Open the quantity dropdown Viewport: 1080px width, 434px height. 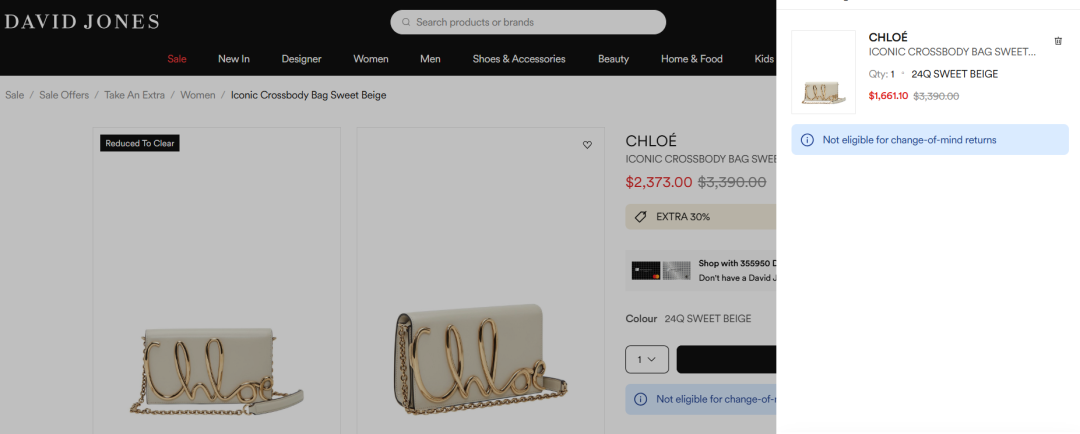click(646, 359)
